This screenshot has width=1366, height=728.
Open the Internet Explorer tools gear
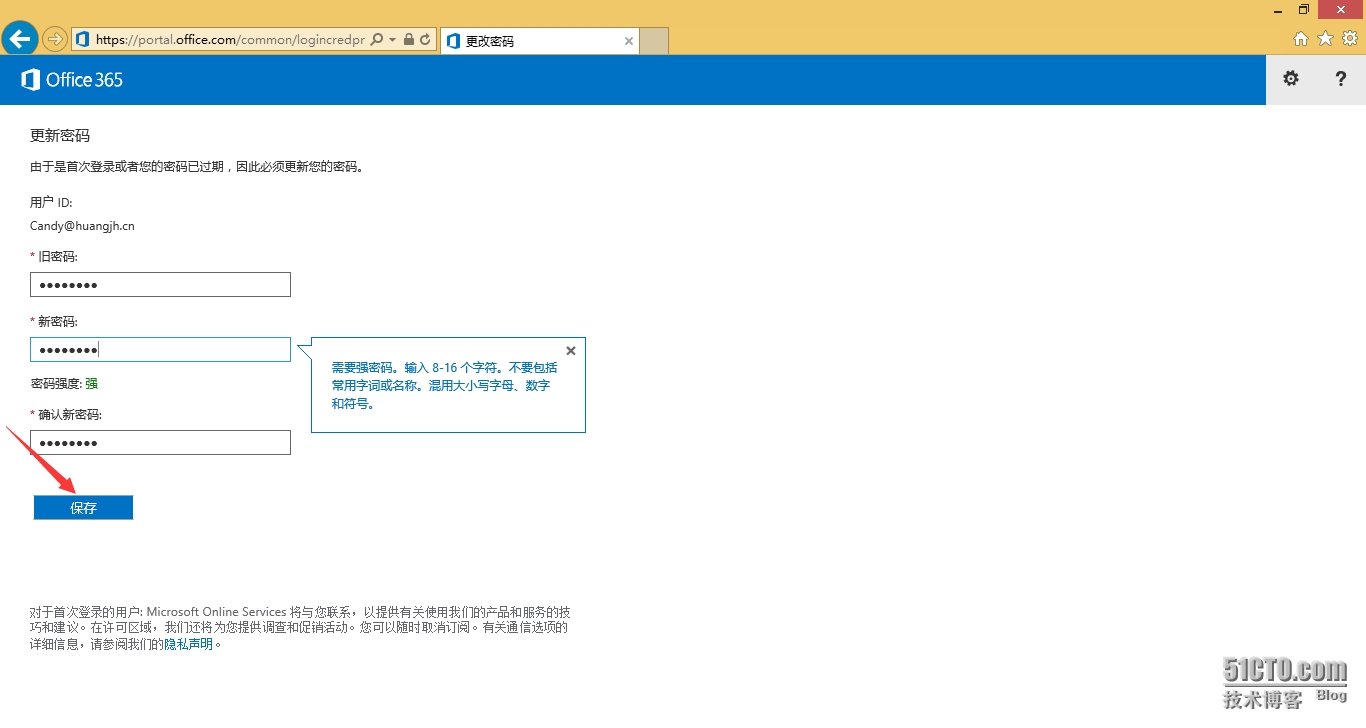pos(1349,39)
